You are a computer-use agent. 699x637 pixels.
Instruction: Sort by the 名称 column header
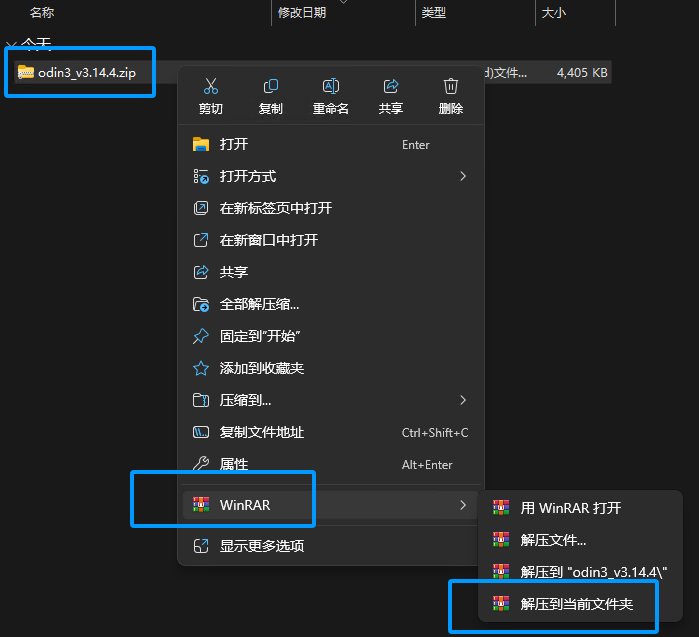42,12
